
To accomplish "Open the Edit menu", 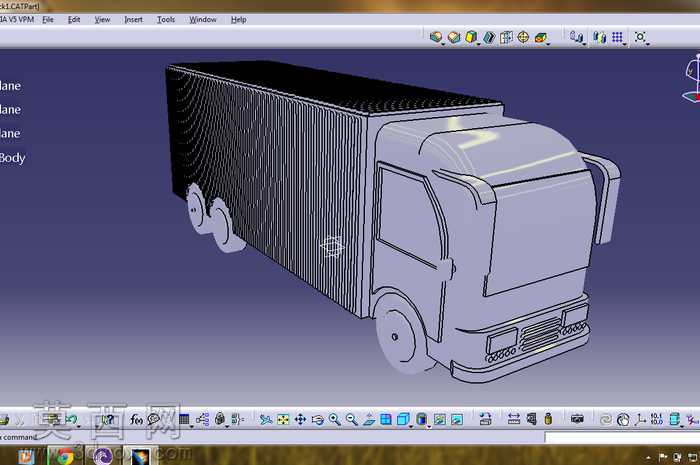I will 74,20.
